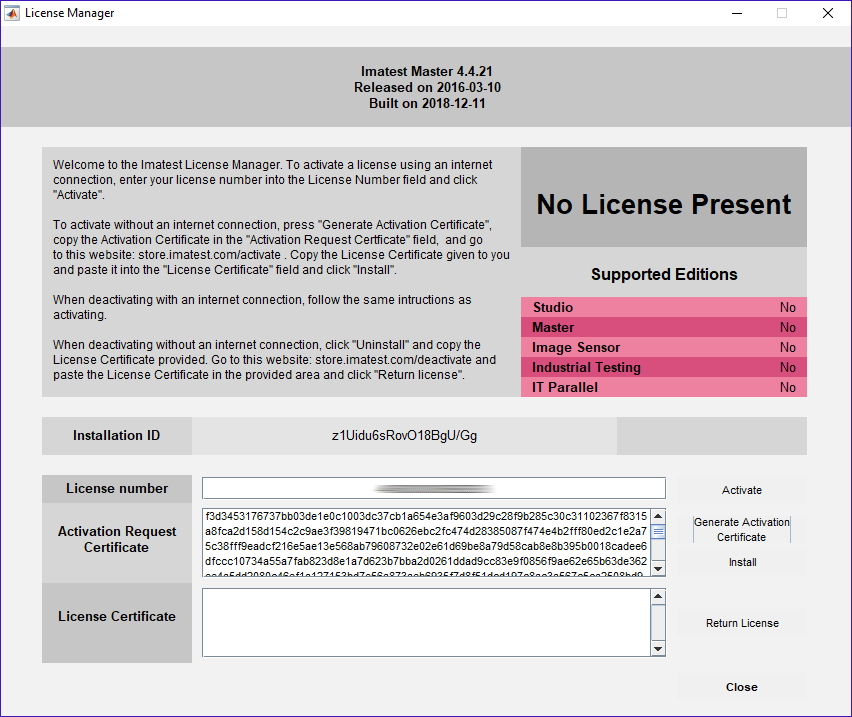Click the Install button
This screenshot has width=852, height=717.
[742, 562]
